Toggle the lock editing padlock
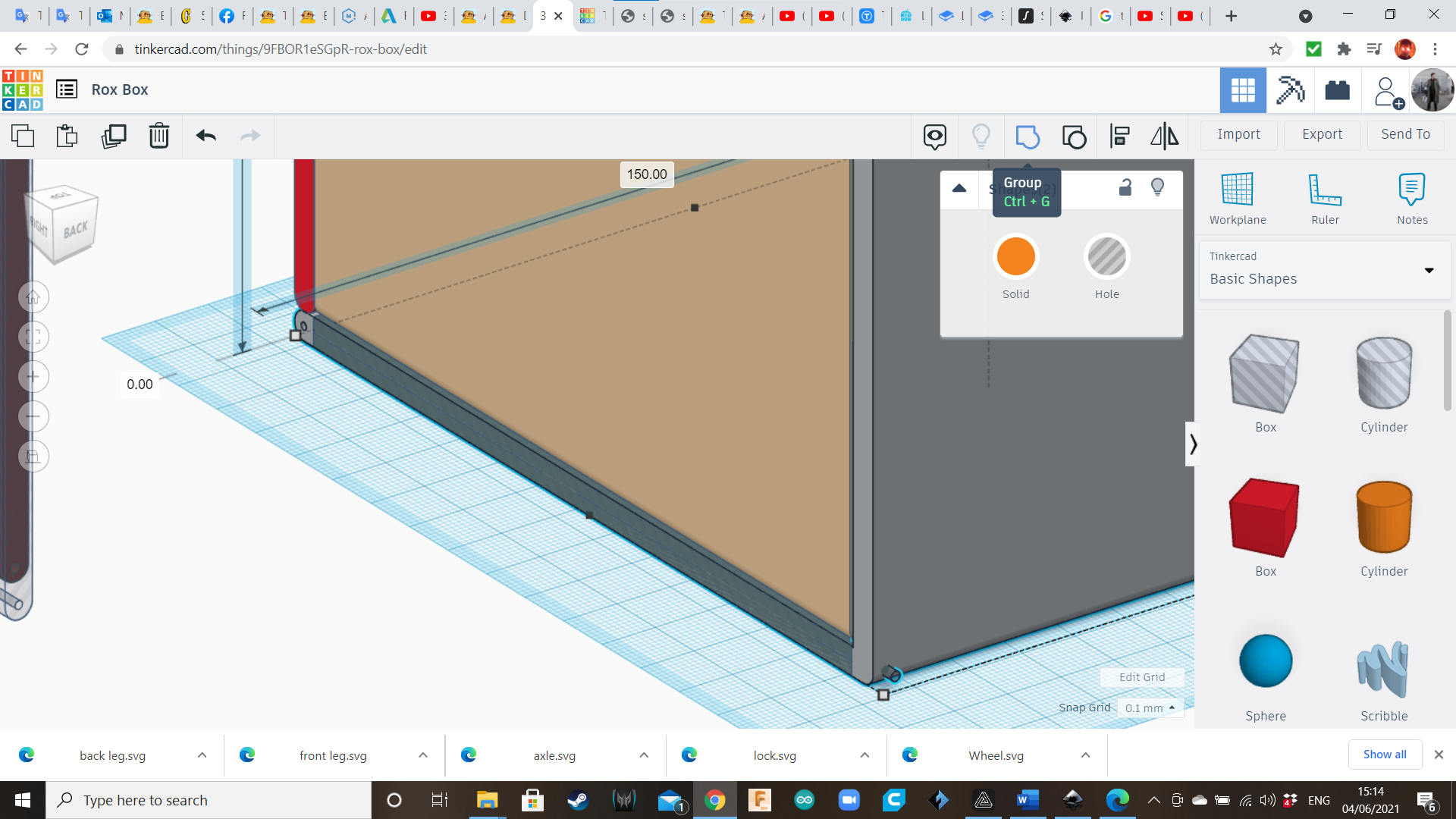The width and height of the screenshot is (1456, 819). (1125, 187)
